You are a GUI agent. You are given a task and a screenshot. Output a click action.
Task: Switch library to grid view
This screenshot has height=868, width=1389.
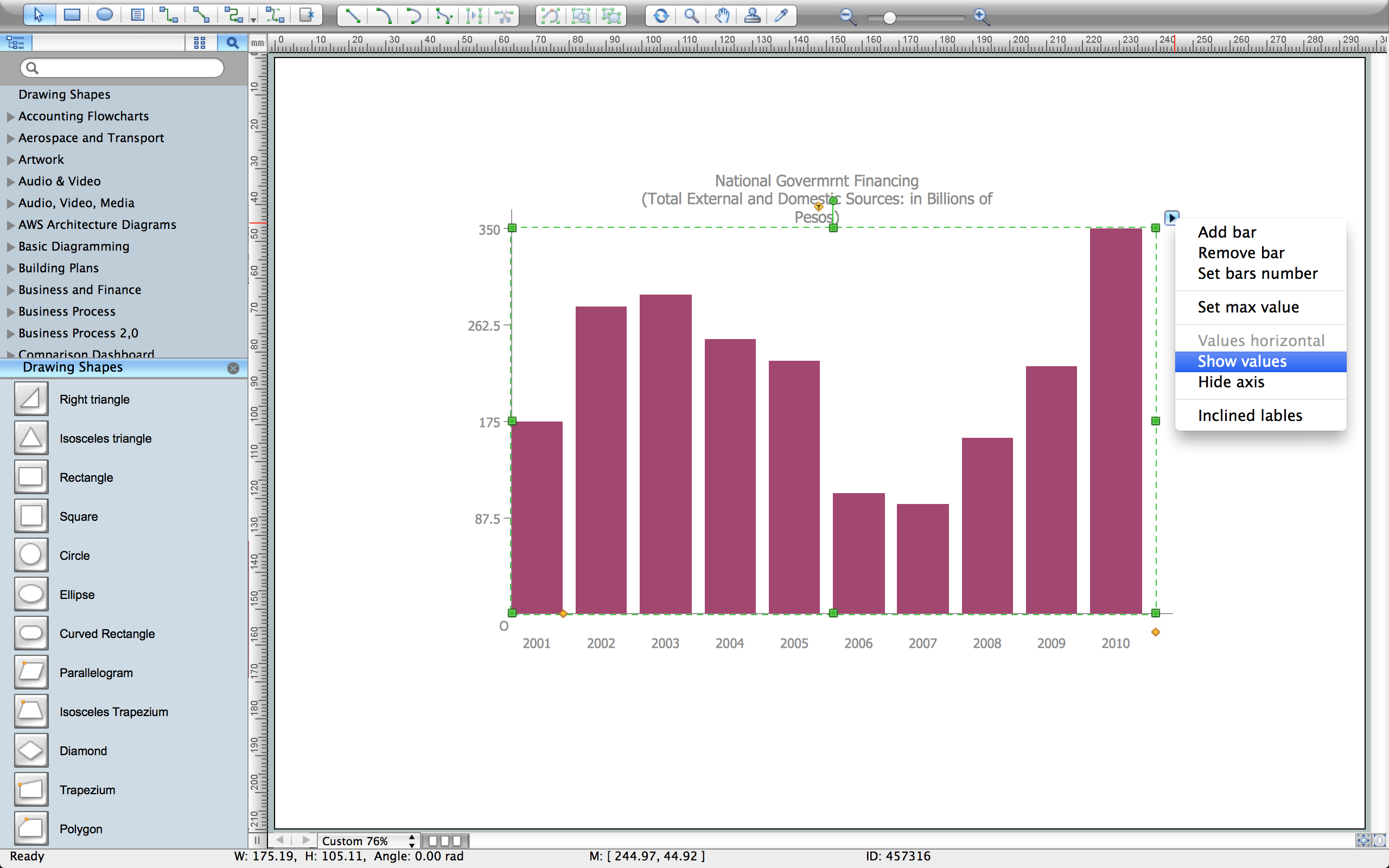coord(200,42)
